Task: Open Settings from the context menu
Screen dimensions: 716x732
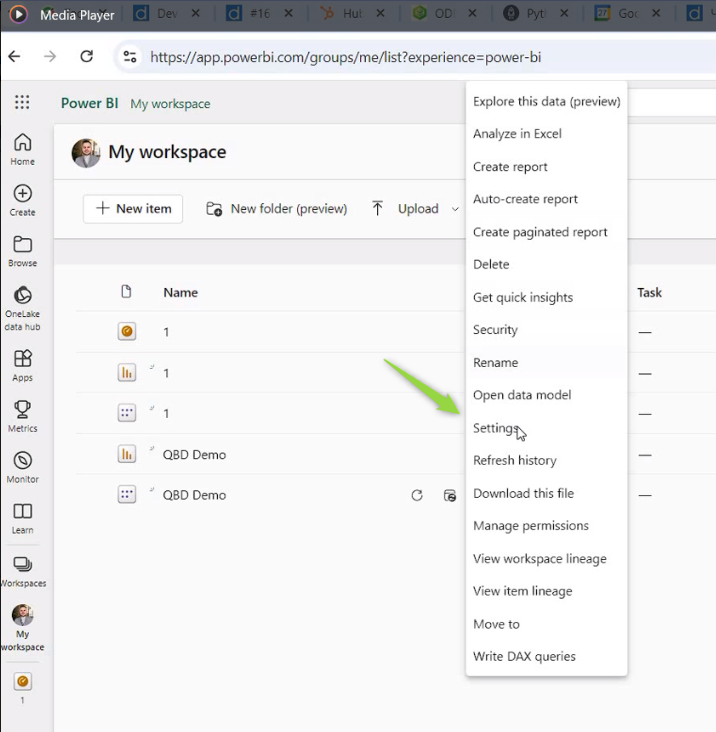Action: coord(547,428)
